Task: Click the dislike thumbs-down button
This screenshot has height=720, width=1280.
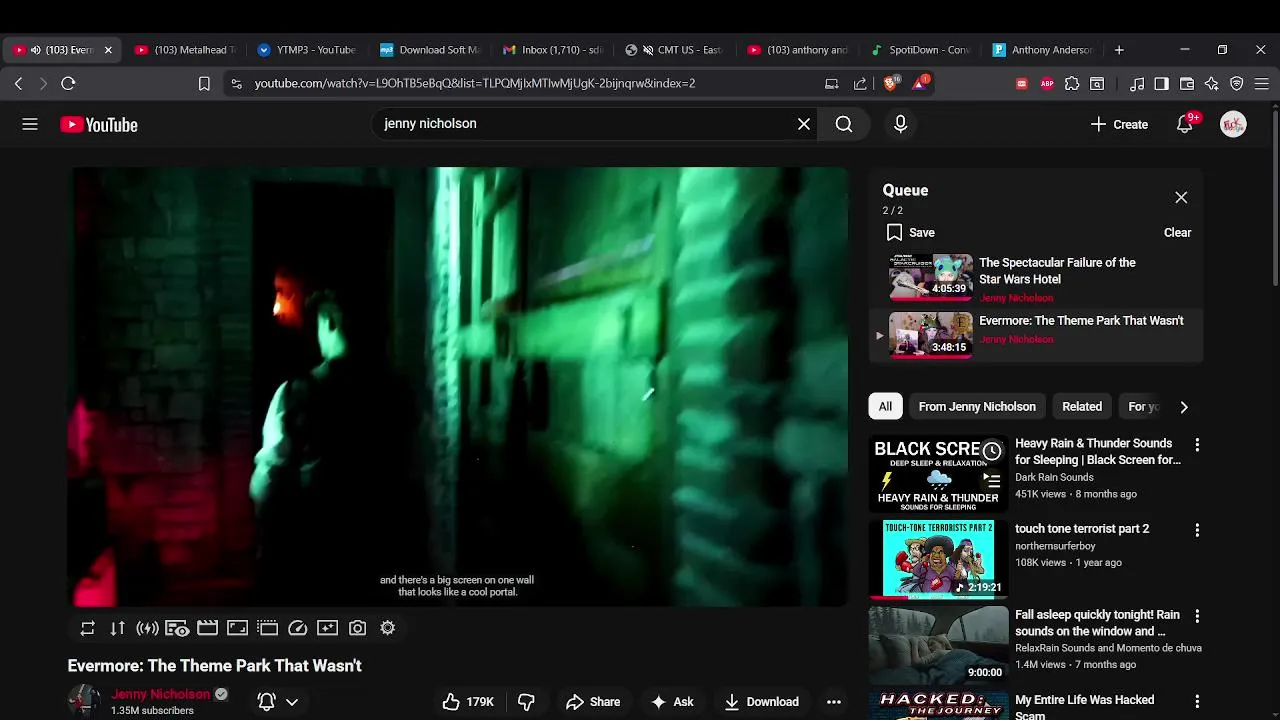Action: [526, 702]
